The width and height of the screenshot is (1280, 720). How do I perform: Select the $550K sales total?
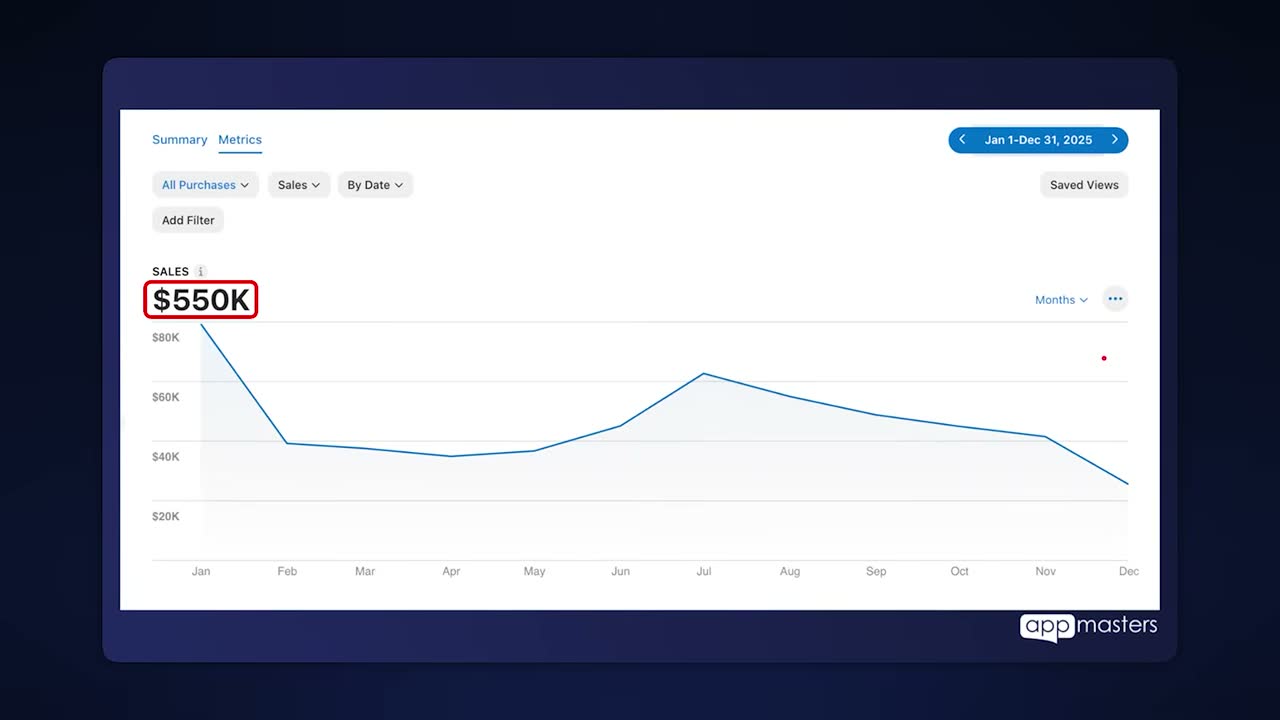click(201, 300)
